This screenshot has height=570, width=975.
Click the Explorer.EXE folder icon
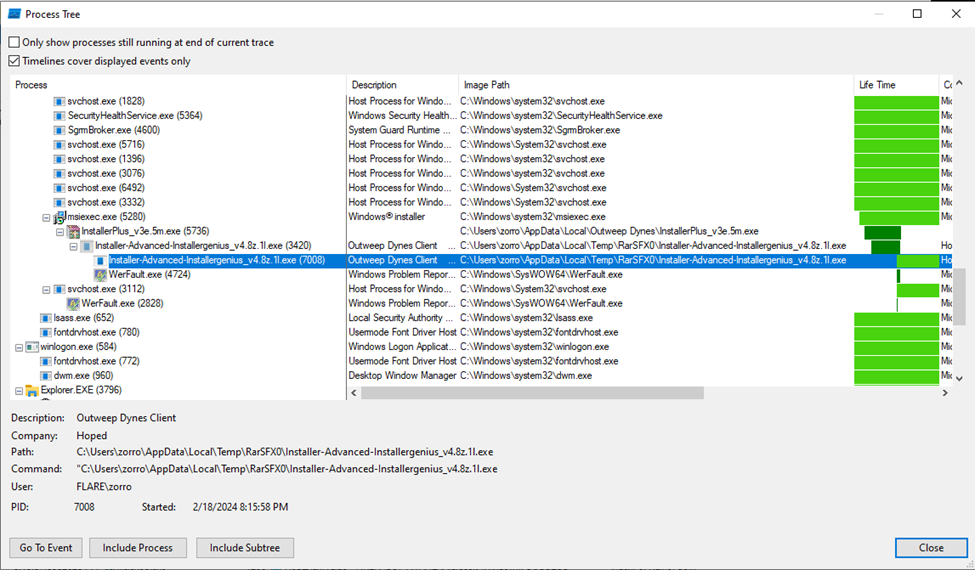click(31, 390)
